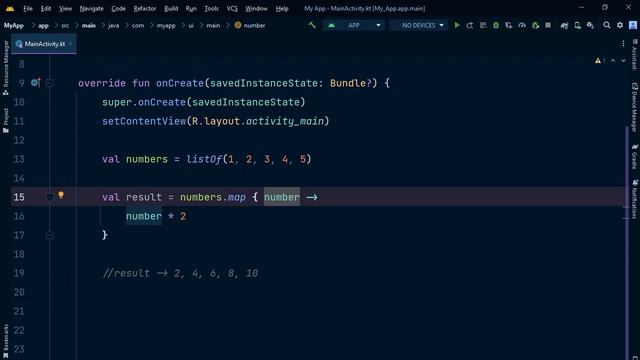Click line number 15 in gutter
The height and width of the screenshot is (360, 640).
pos(19,197)
